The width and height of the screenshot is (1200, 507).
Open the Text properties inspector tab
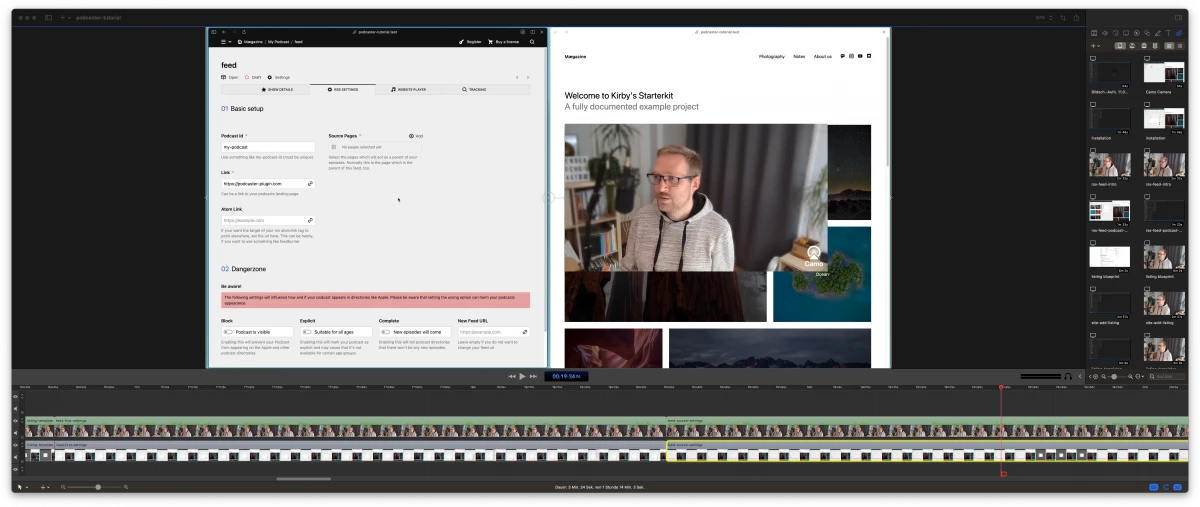[x=1168, y=33]
